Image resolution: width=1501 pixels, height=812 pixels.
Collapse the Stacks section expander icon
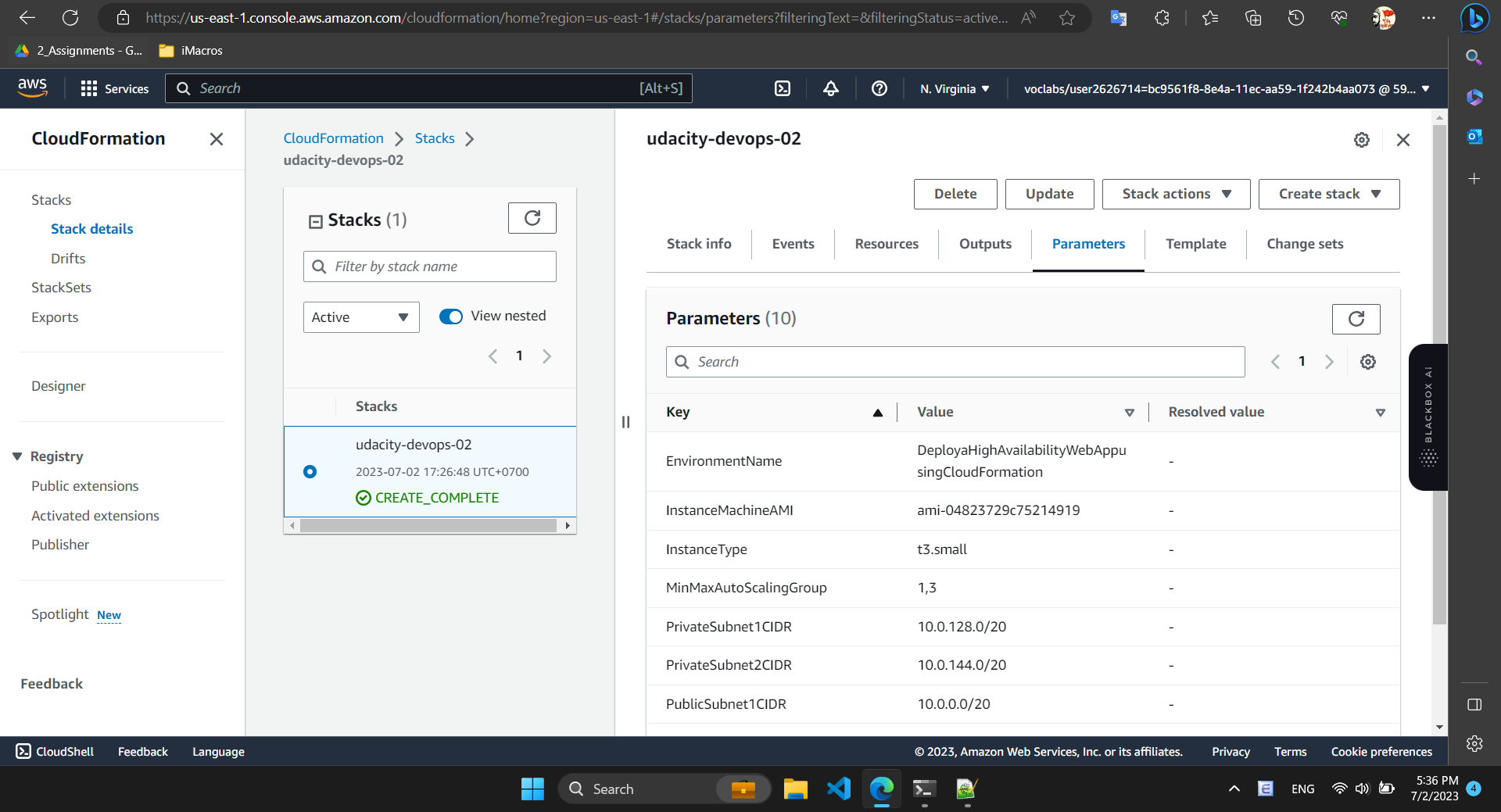316,220
